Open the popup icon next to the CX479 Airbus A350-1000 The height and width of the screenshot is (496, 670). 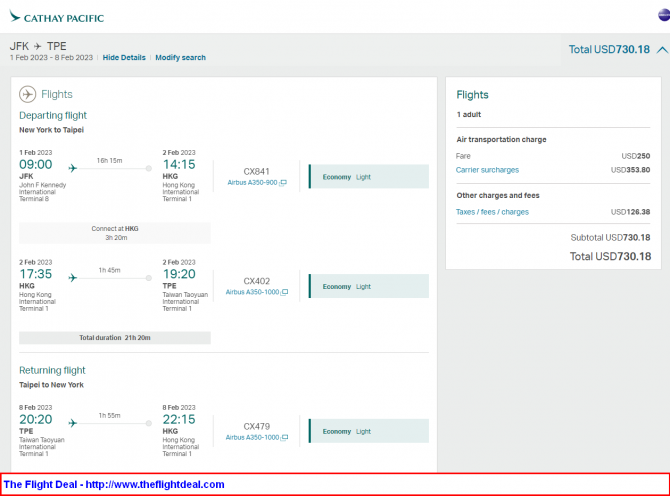(285, 437)
